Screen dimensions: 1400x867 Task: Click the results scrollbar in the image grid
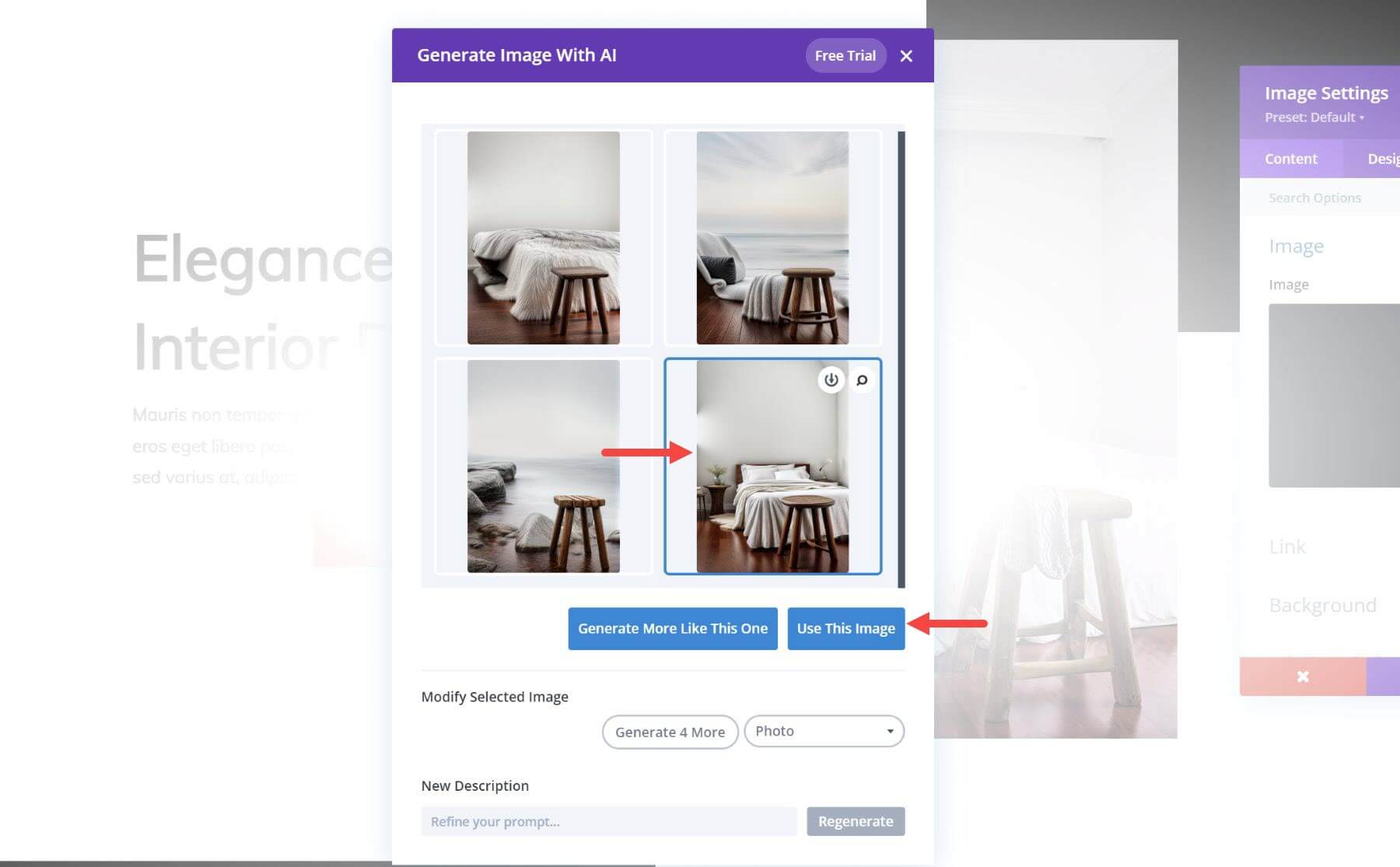[901, 359]
